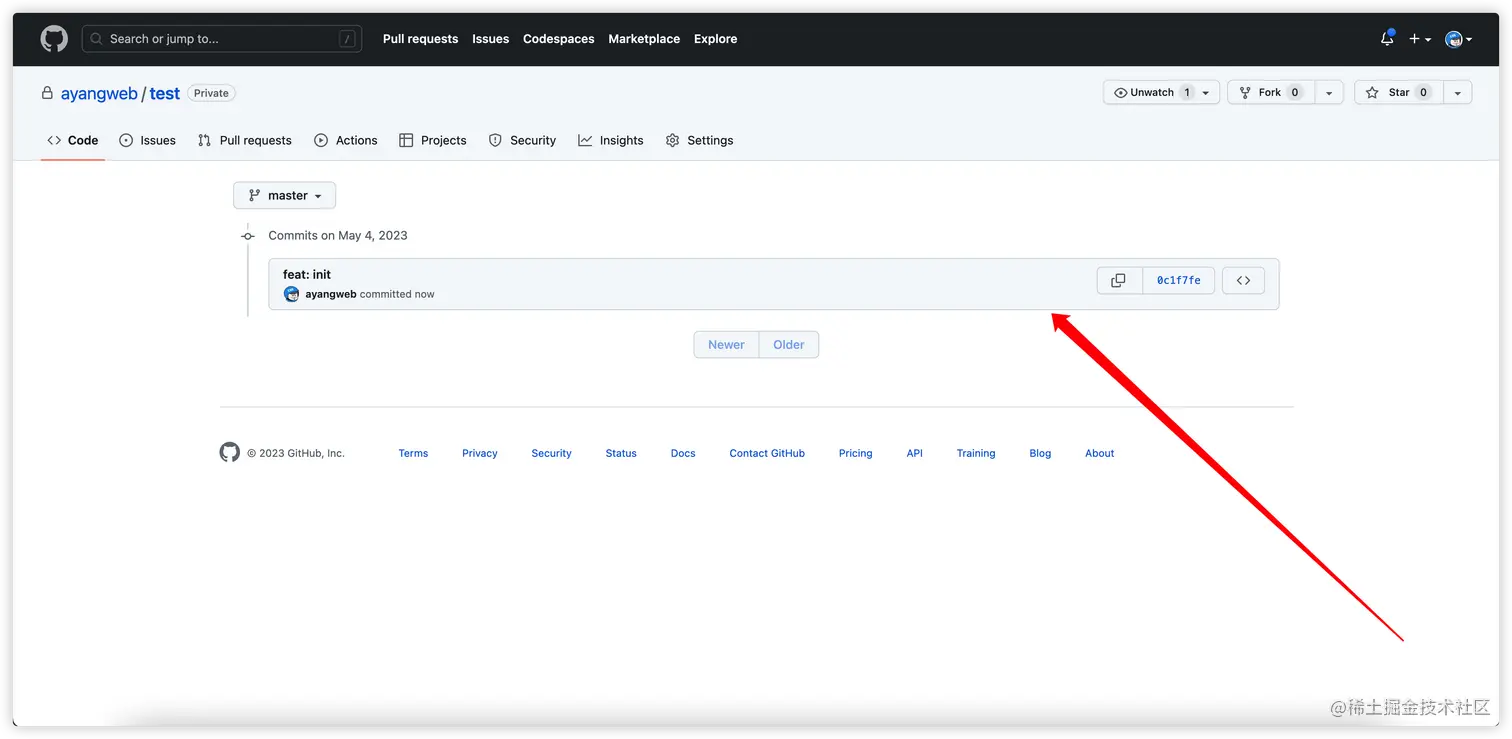The height and width of the screenshot is (739, 1512).
Task: Click the GitHub logo in the top header
Action: [x=54, y=39]
